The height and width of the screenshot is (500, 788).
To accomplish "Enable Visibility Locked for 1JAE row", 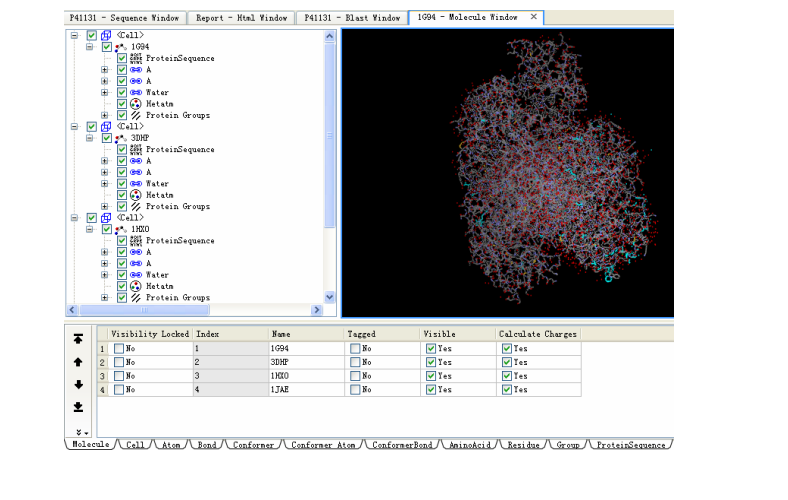I will coord(119,389).
